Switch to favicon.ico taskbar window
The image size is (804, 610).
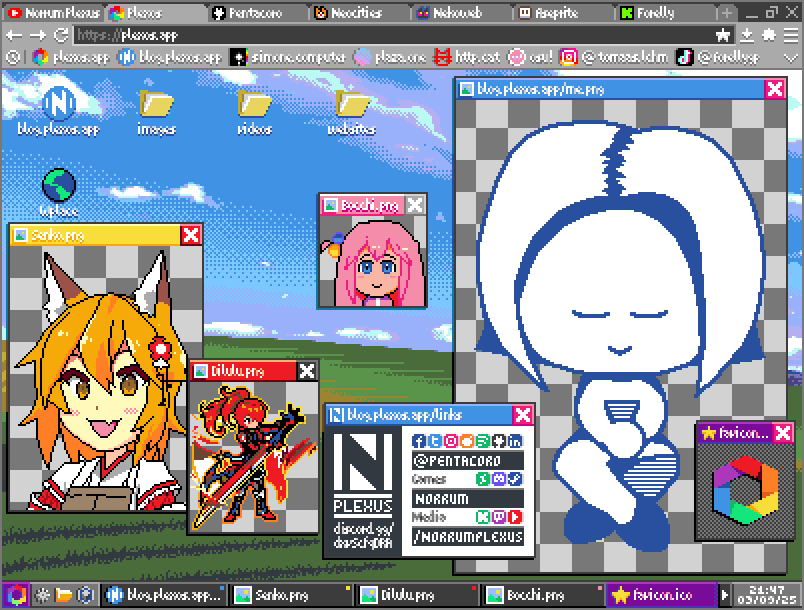[x=661, y=595]
